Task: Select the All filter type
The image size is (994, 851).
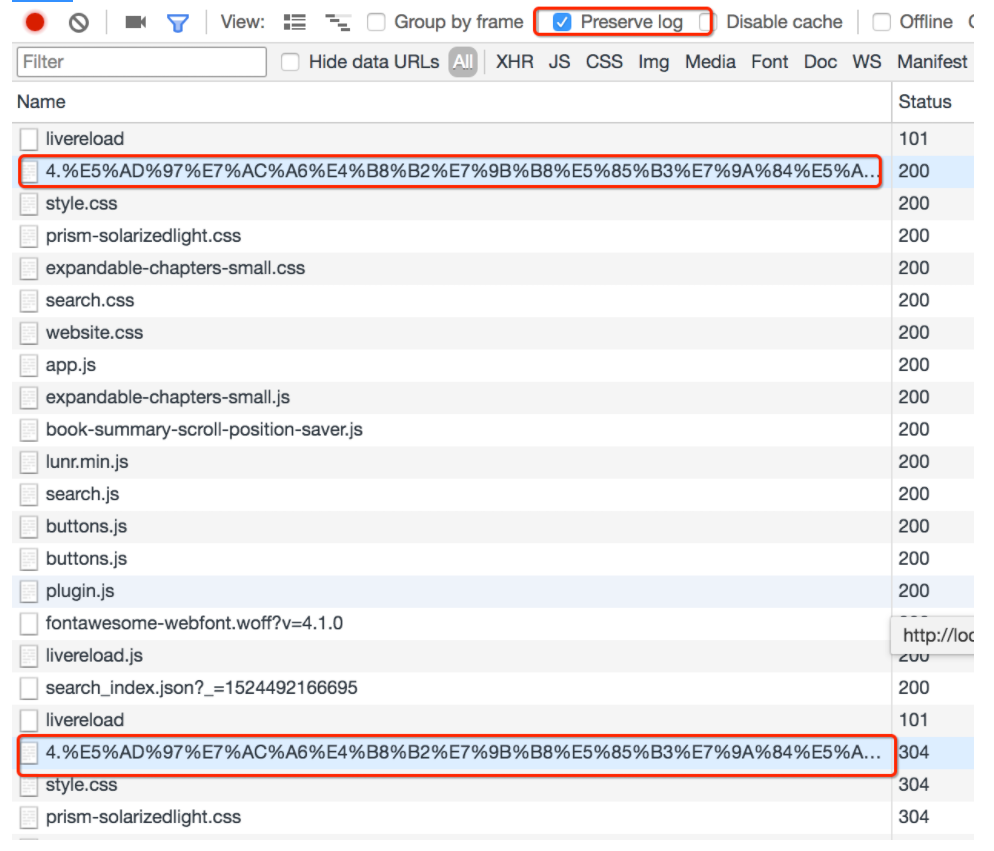Action: point(463,62)
